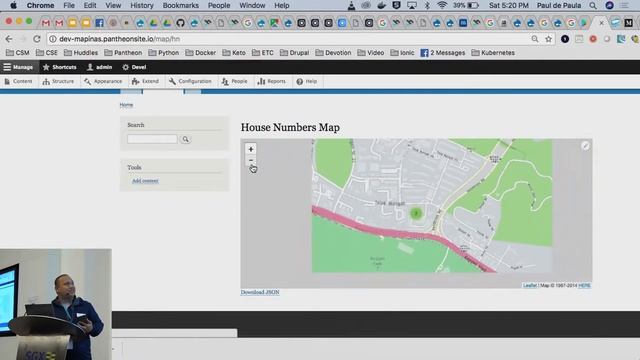The width and height of the screenshot is (640, 360).
Task: Open the Shortcuts admin toolbar item
Action: 60,67
